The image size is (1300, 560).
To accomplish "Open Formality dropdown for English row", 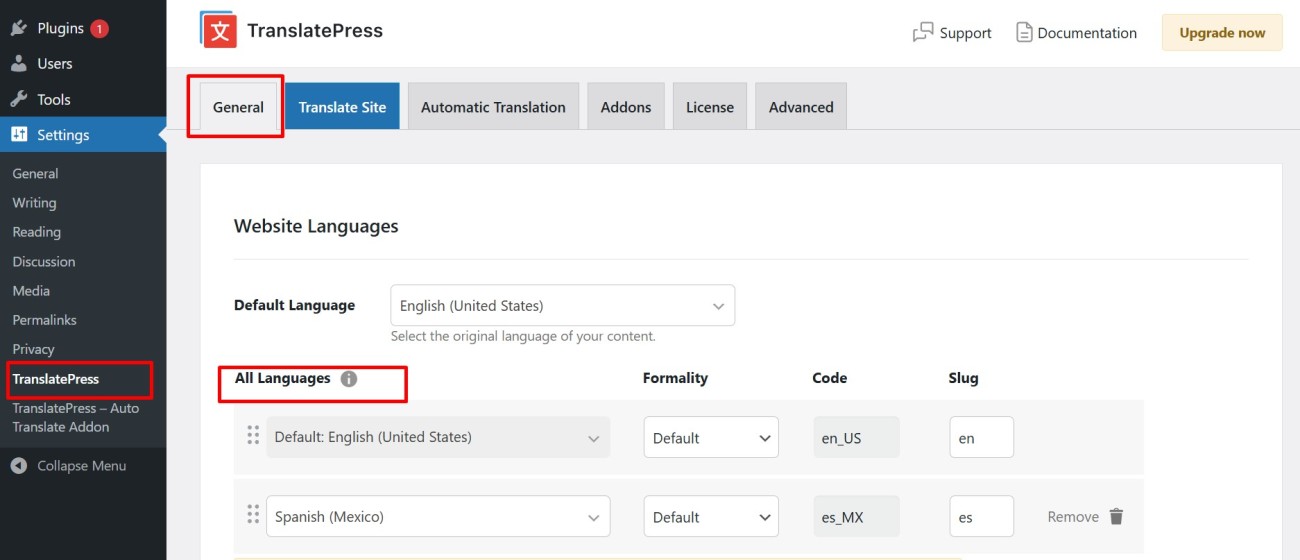I will [x=710, y=438].
